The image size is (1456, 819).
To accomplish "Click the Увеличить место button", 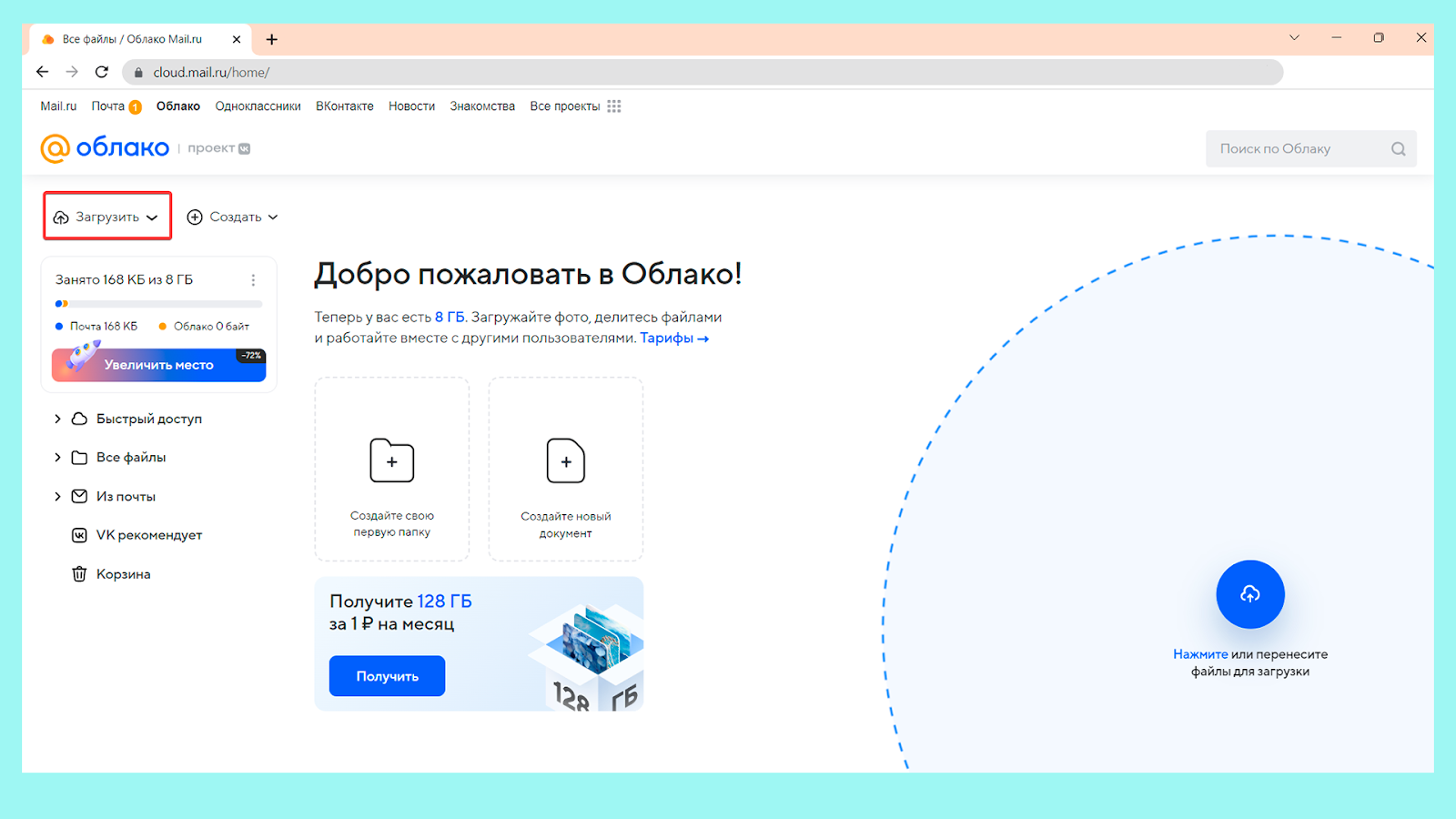I will (x=158, y=364).
